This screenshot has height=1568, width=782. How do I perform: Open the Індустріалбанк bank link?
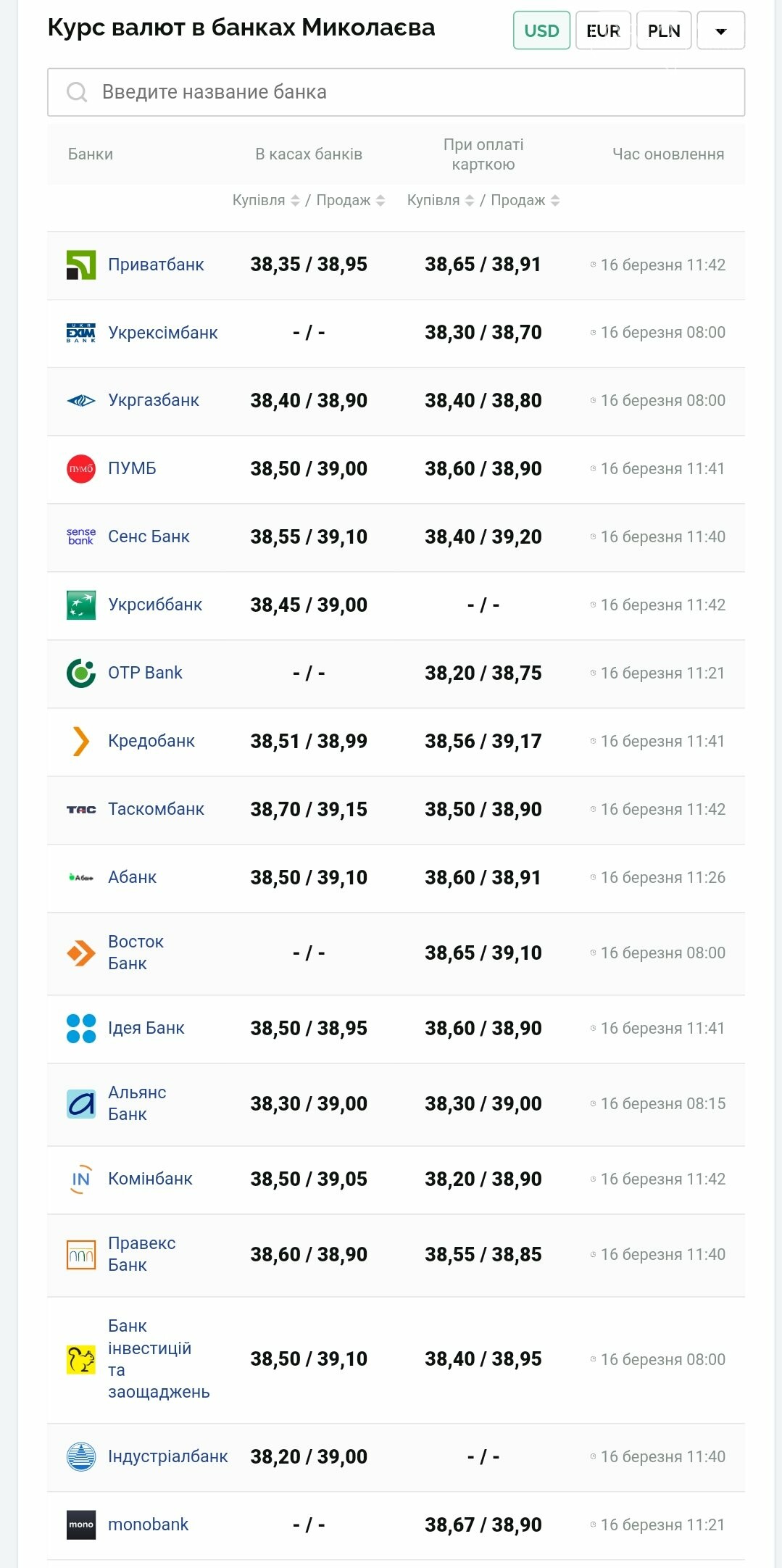(167, 1456)
